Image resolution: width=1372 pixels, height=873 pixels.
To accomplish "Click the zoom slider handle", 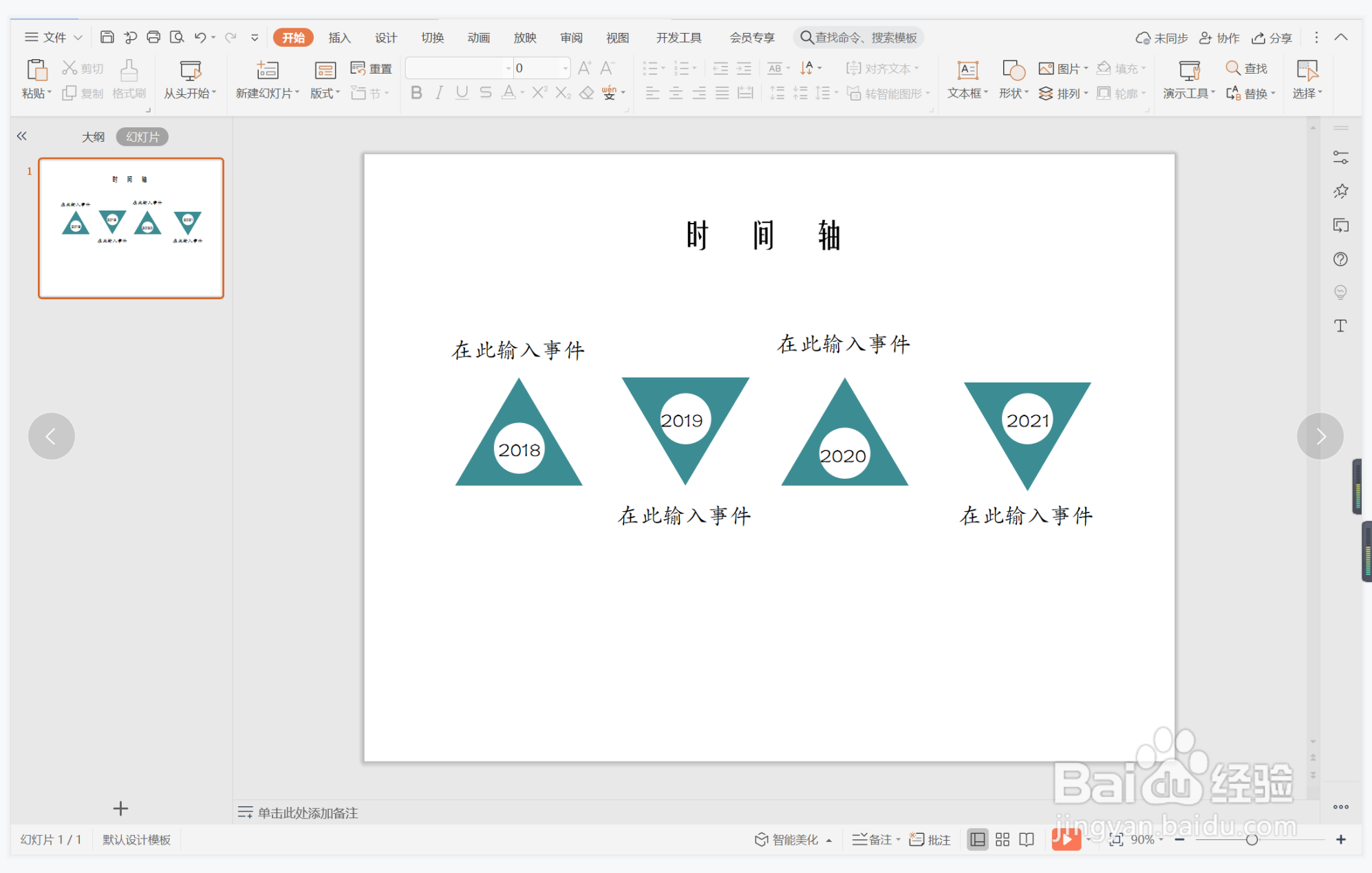I will [x=1252, y=839].
